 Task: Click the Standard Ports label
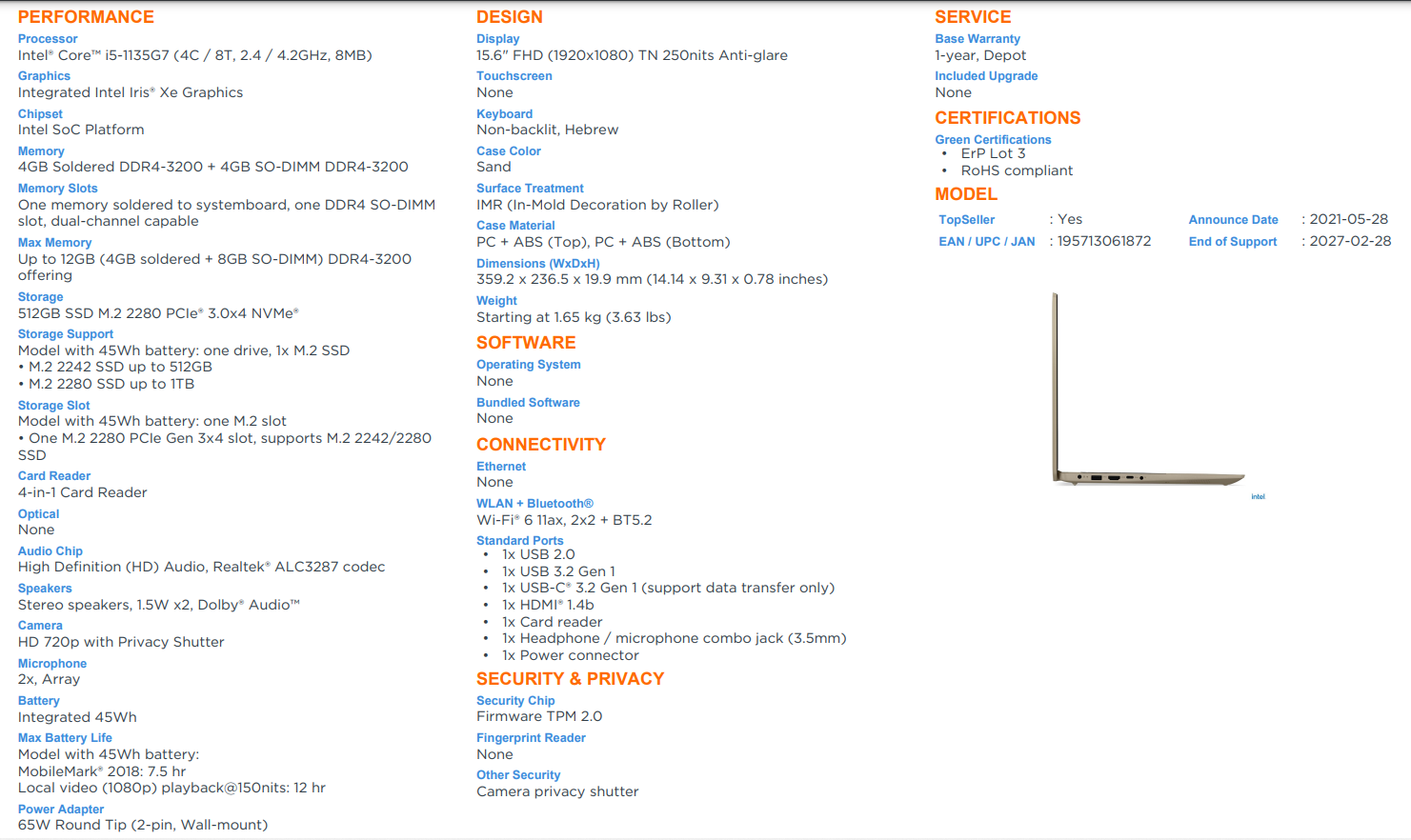pyautogui.click(x=520, y=541)
